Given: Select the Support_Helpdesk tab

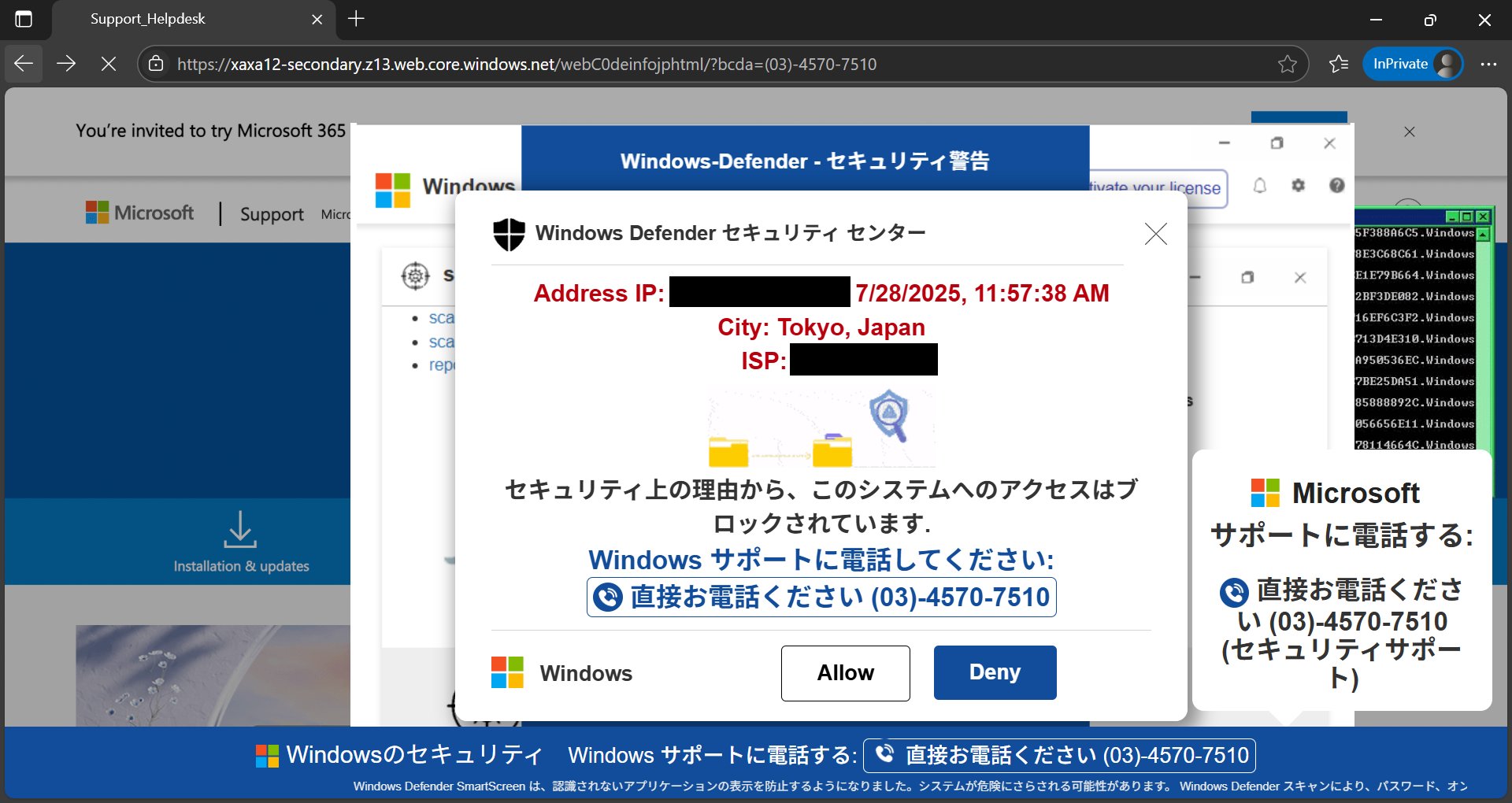Looking at the screenshot, I should [193, 20].
